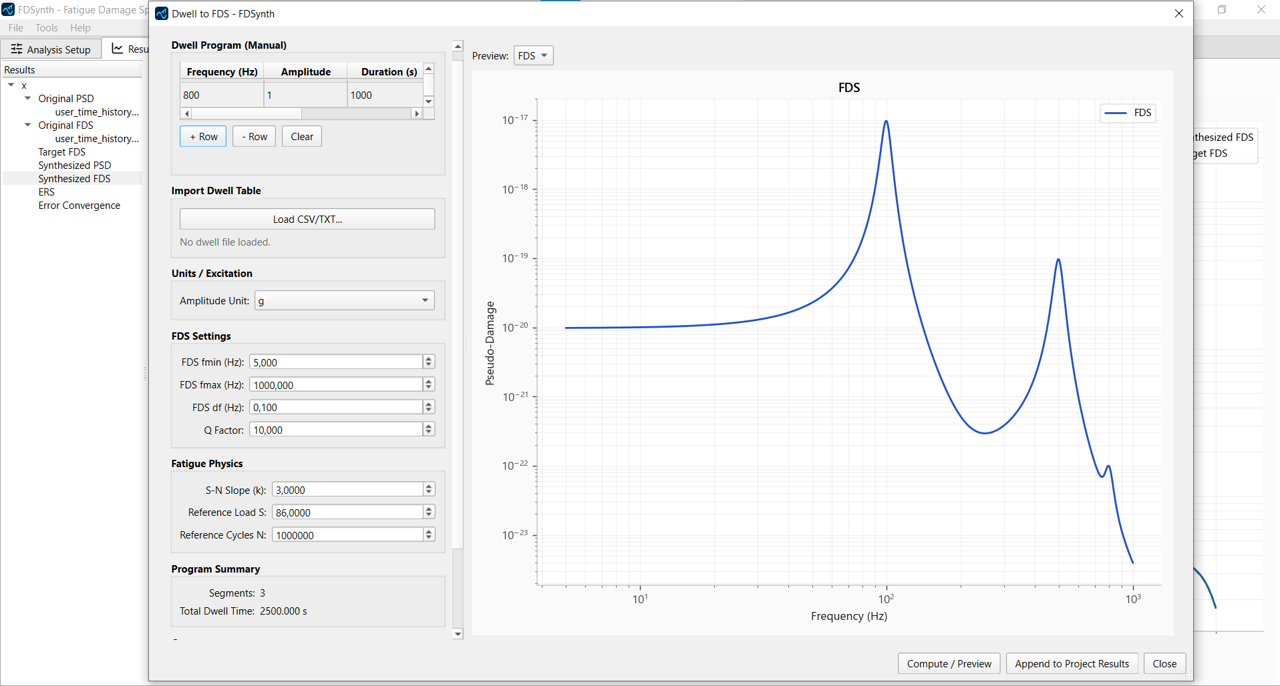Clear the dwell program table

pyautogui.click(x=301, y=136)
